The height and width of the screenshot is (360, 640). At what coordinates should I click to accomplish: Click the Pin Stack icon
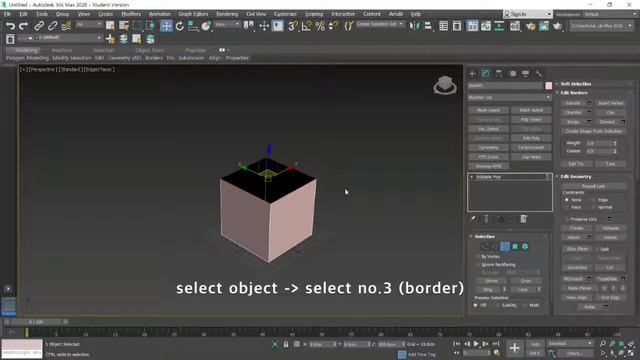tap(473, 219)
